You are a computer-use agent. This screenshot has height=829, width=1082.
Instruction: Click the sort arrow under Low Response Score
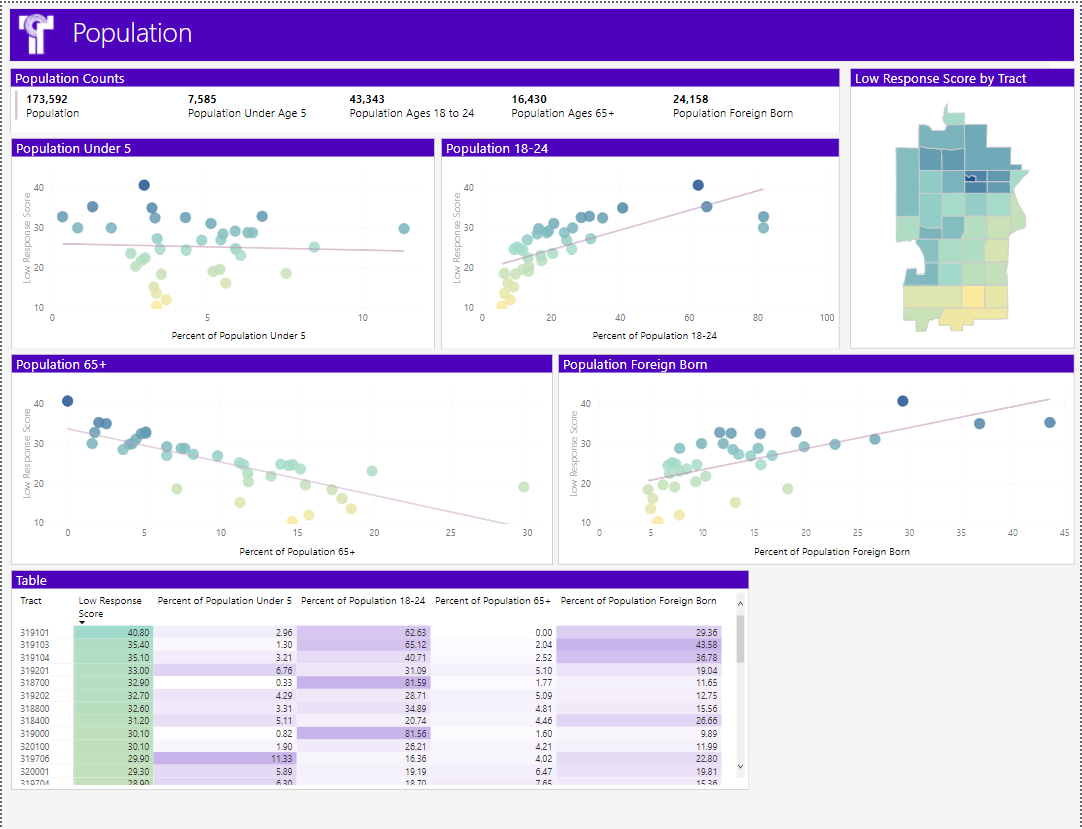pos(82,623)
